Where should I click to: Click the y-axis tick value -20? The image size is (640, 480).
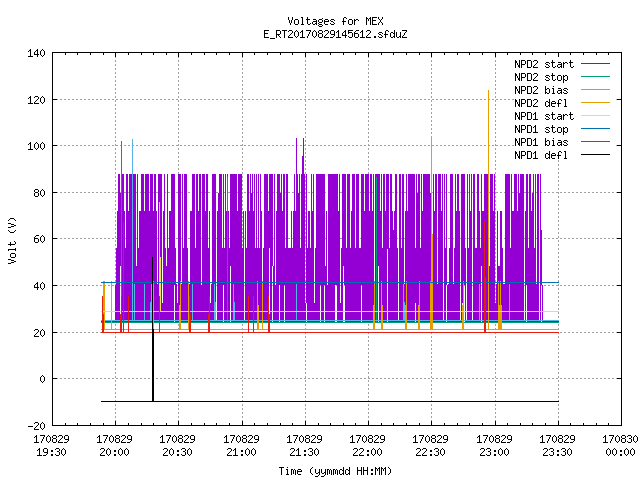click(36, 426)
